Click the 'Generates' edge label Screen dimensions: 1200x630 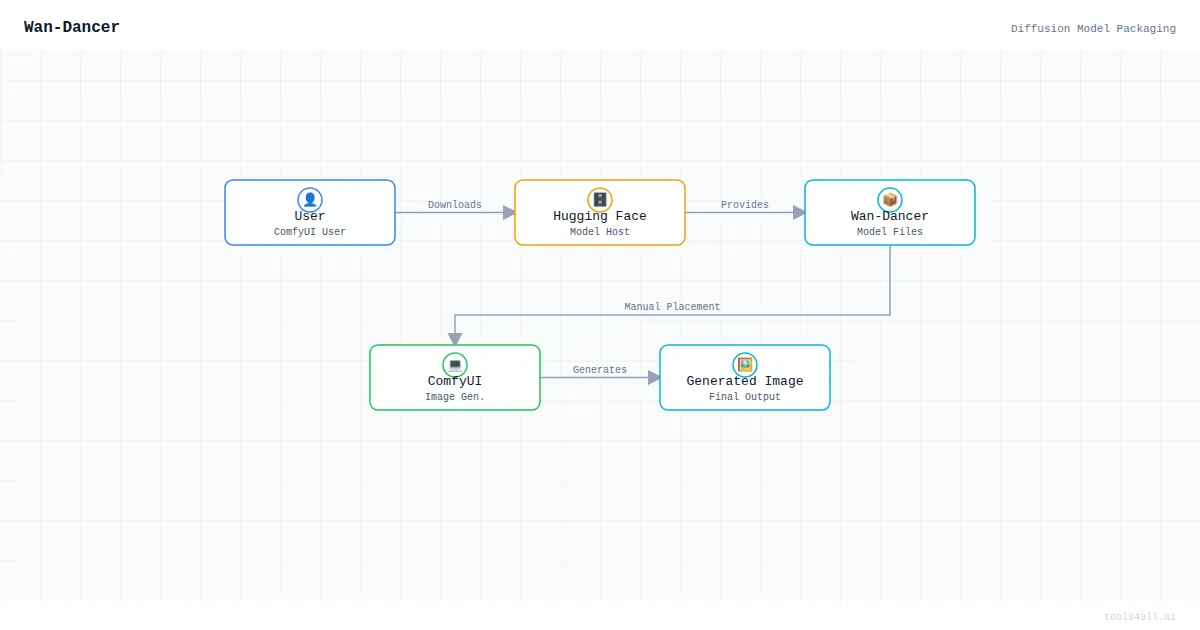[x=600, y=370]
